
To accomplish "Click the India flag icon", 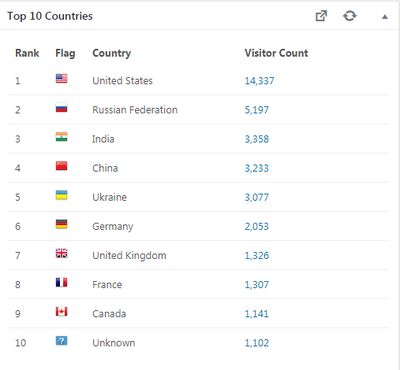I will point(61,137).
